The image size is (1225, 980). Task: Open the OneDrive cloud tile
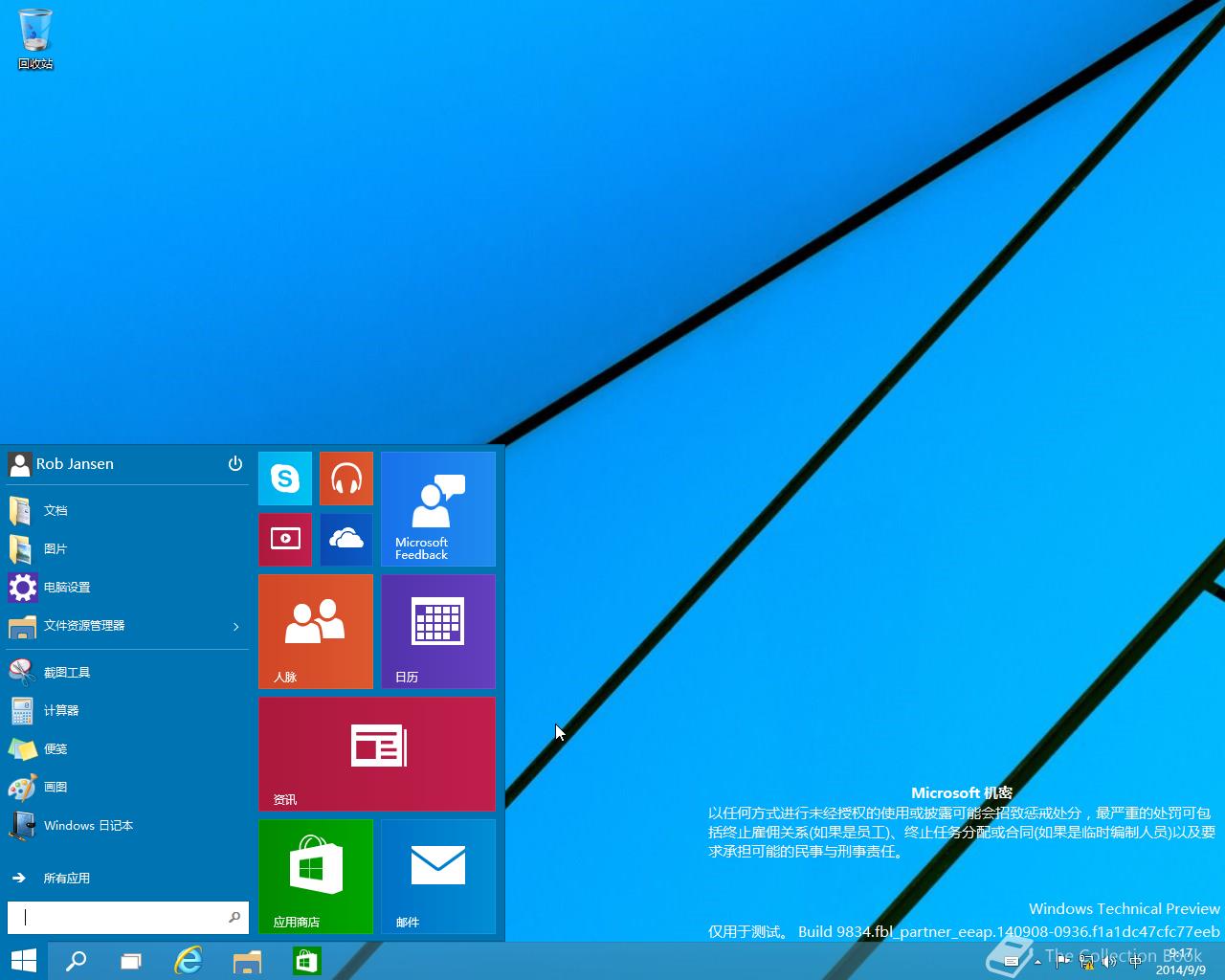click(346, 539)
